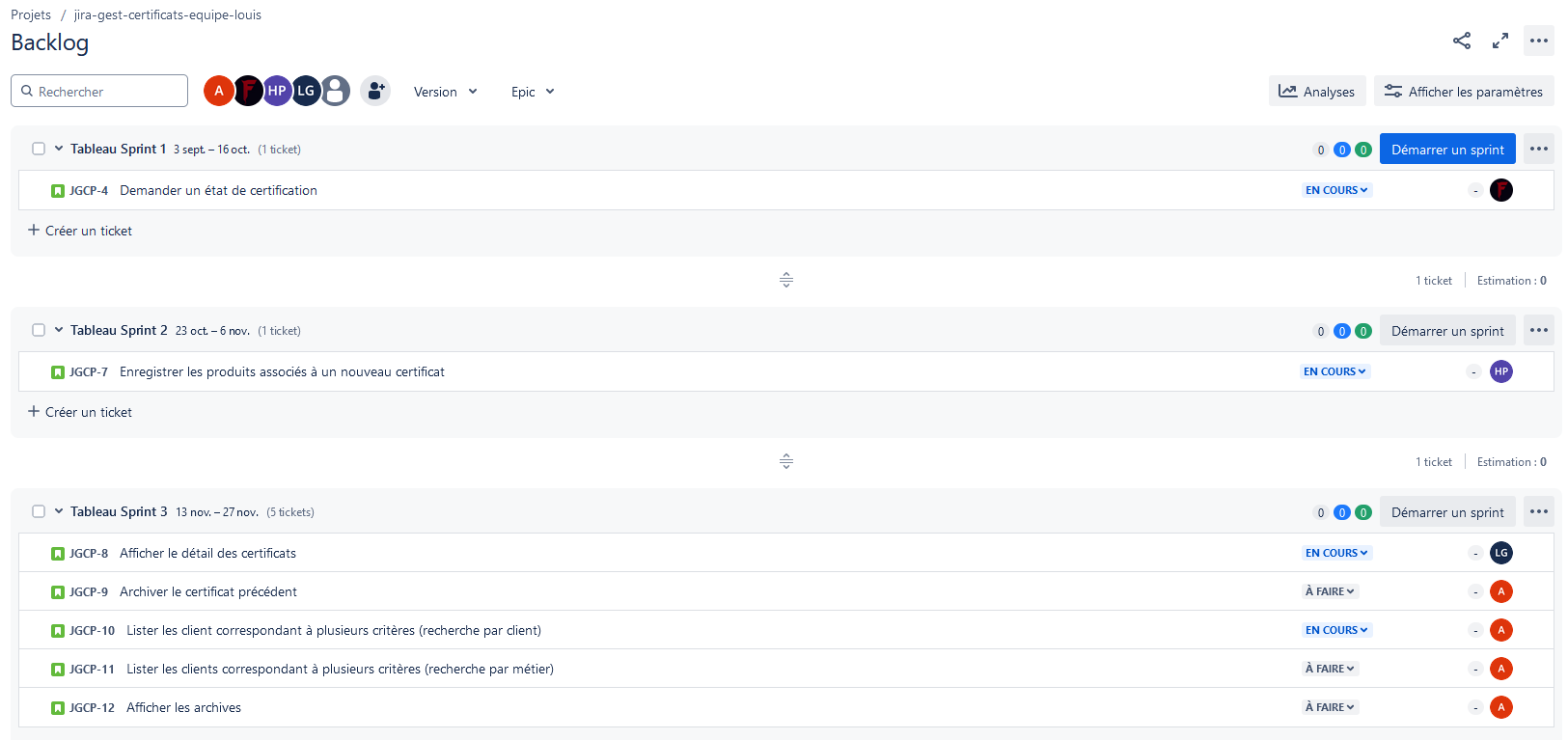Image resolution: width=1568 pixels, height=740 pixels.
Task: Enter fullscreen mode with expand icon
Action: (x=1500, y=41)
